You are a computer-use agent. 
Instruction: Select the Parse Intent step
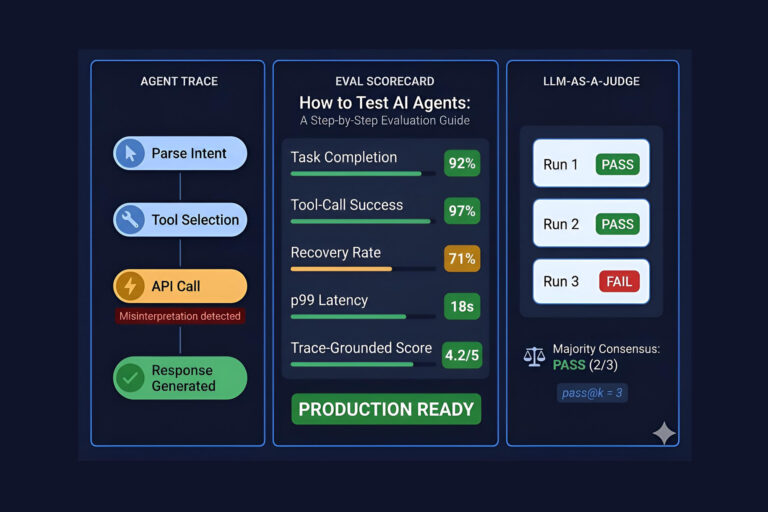(x=180, y=153)
